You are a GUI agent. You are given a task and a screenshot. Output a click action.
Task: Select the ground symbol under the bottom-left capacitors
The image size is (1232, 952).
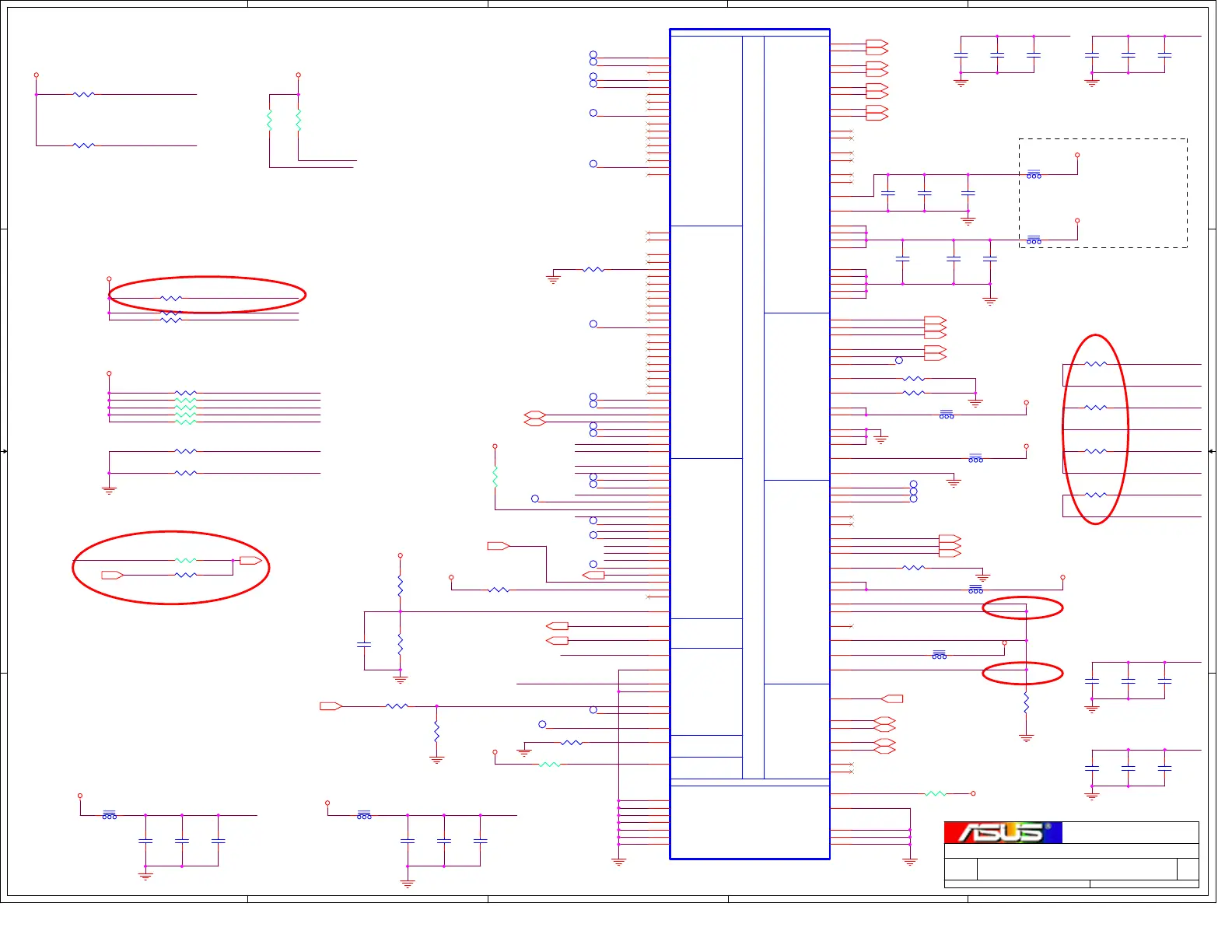tap(145, 876)
